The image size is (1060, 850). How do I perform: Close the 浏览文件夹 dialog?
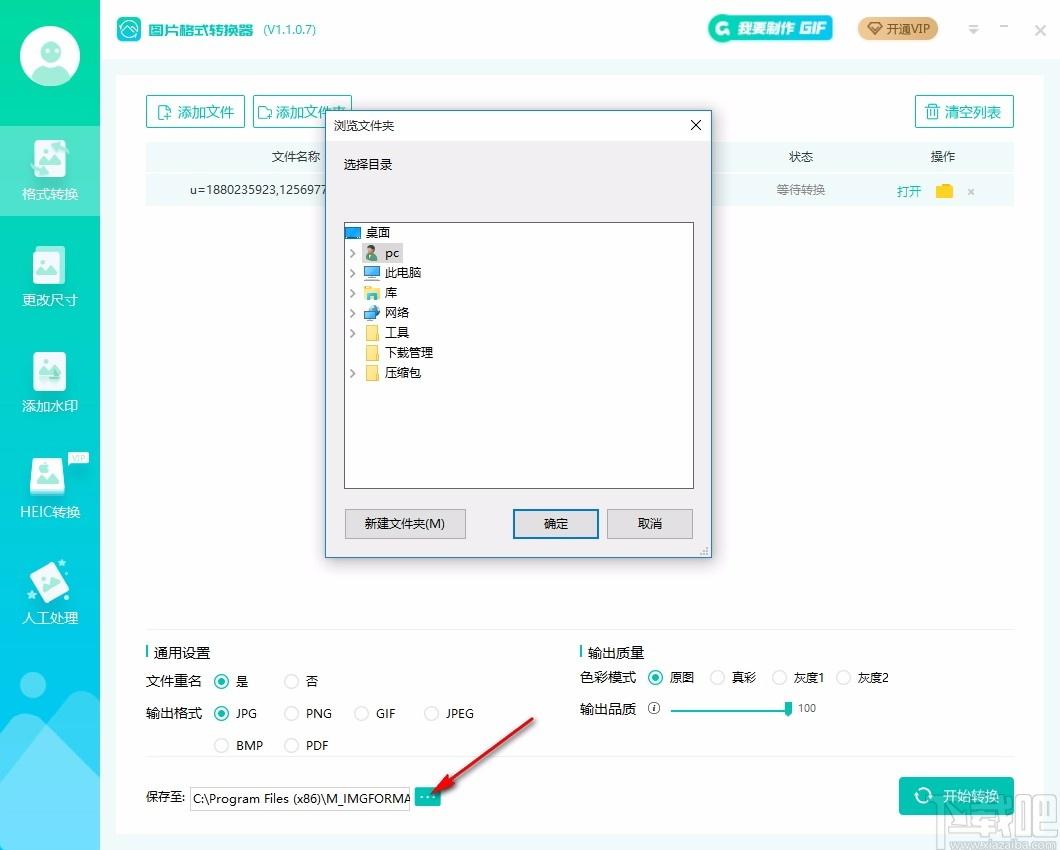(696, 125)
